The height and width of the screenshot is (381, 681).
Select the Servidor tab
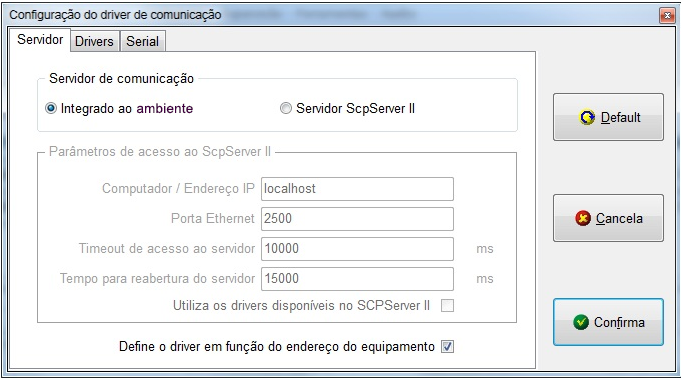pyautogui.click(x=40, y=40)
